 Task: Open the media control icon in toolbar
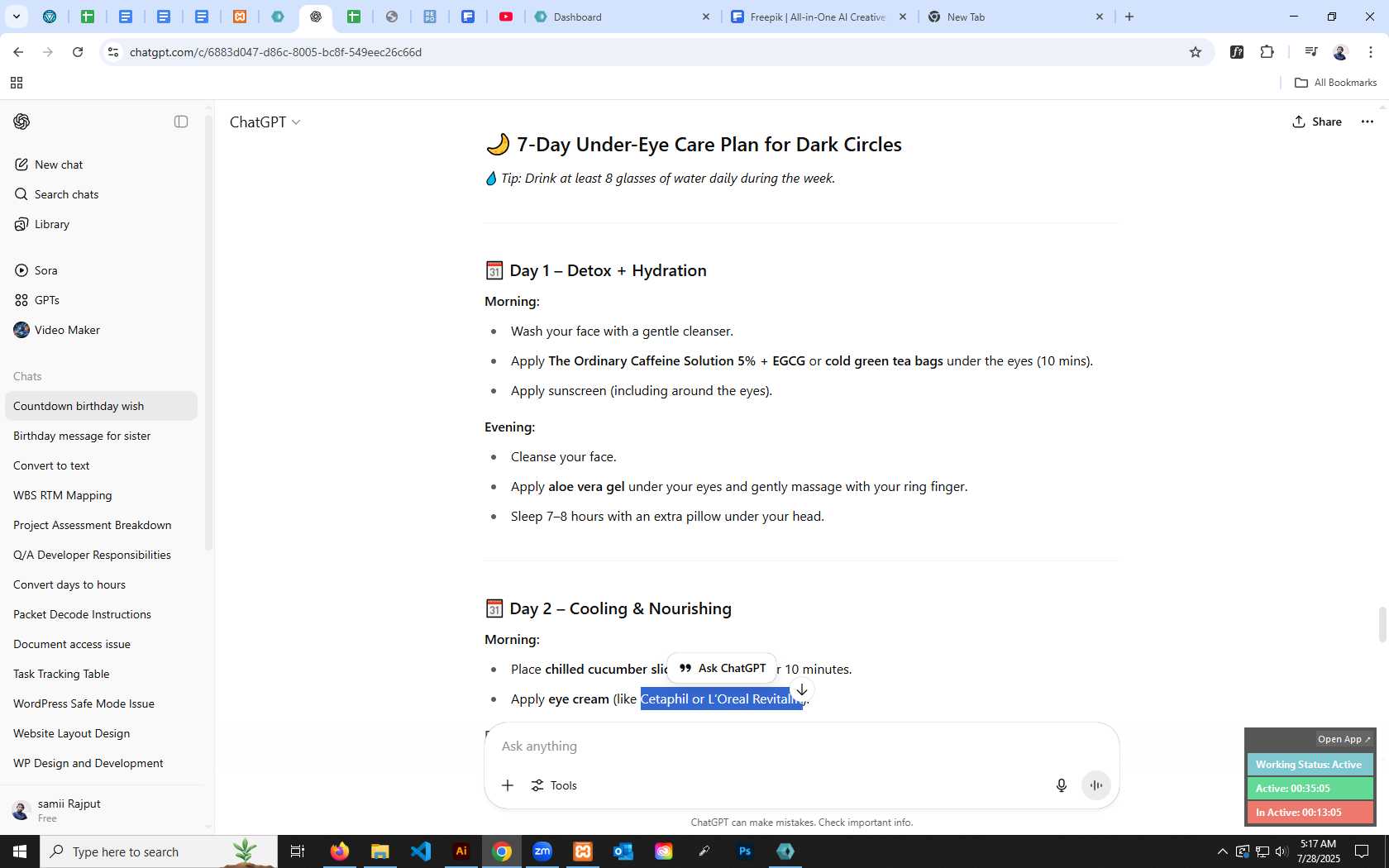coord(1310,52)
